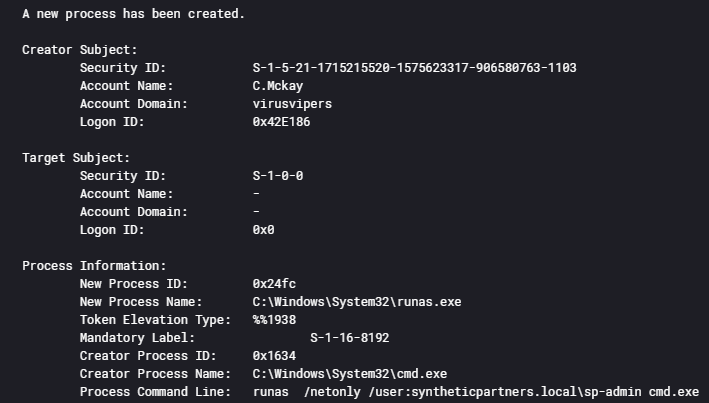Click the "A new process has been created" line

(133, 16)
